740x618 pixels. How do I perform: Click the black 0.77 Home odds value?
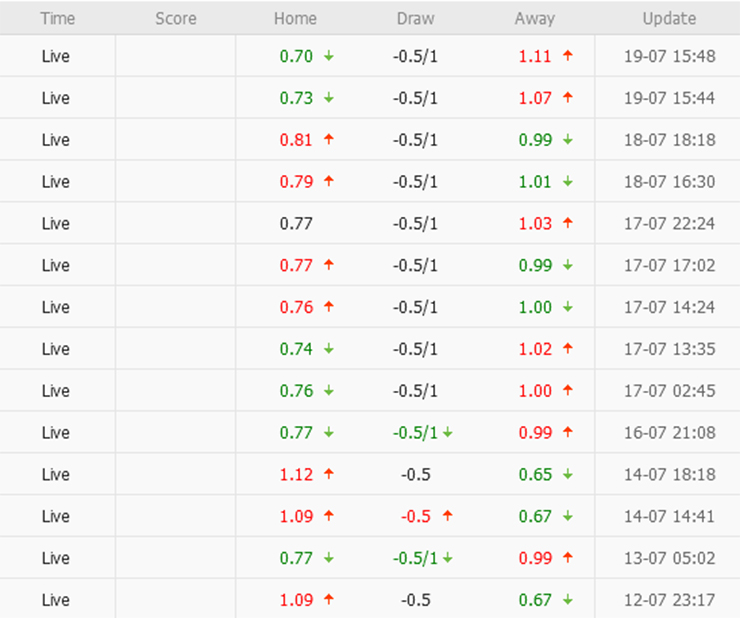click(296, 224)
